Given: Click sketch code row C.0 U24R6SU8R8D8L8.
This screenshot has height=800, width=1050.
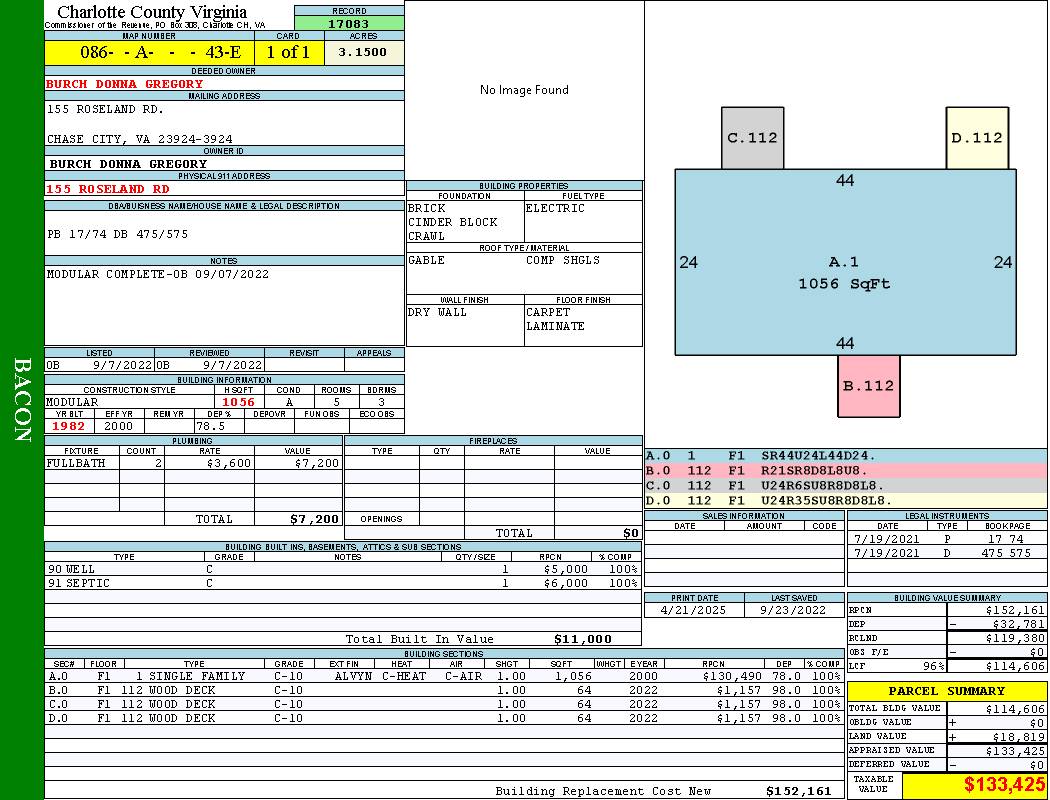Looking at the screenshot, I should 846,485.
